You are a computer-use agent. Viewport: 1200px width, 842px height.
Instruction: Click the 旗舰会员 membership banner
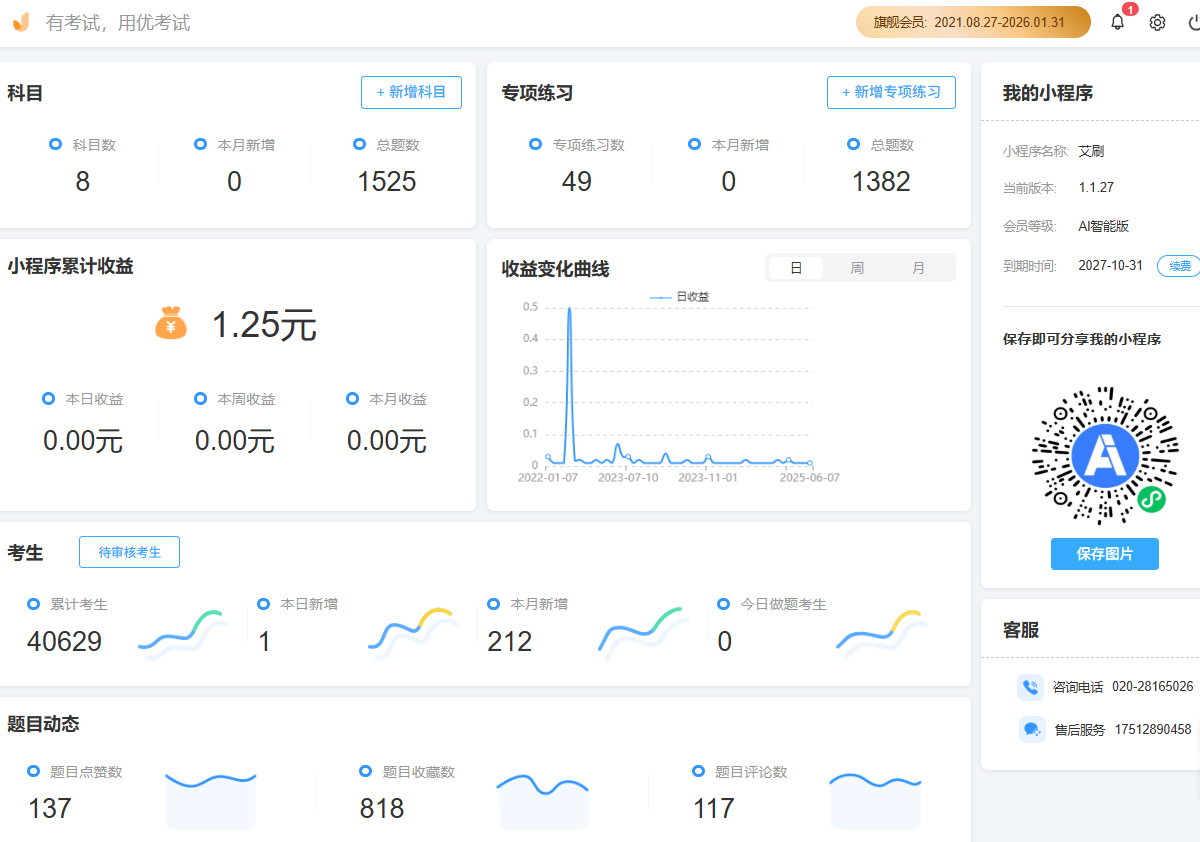tap(972, 21)
